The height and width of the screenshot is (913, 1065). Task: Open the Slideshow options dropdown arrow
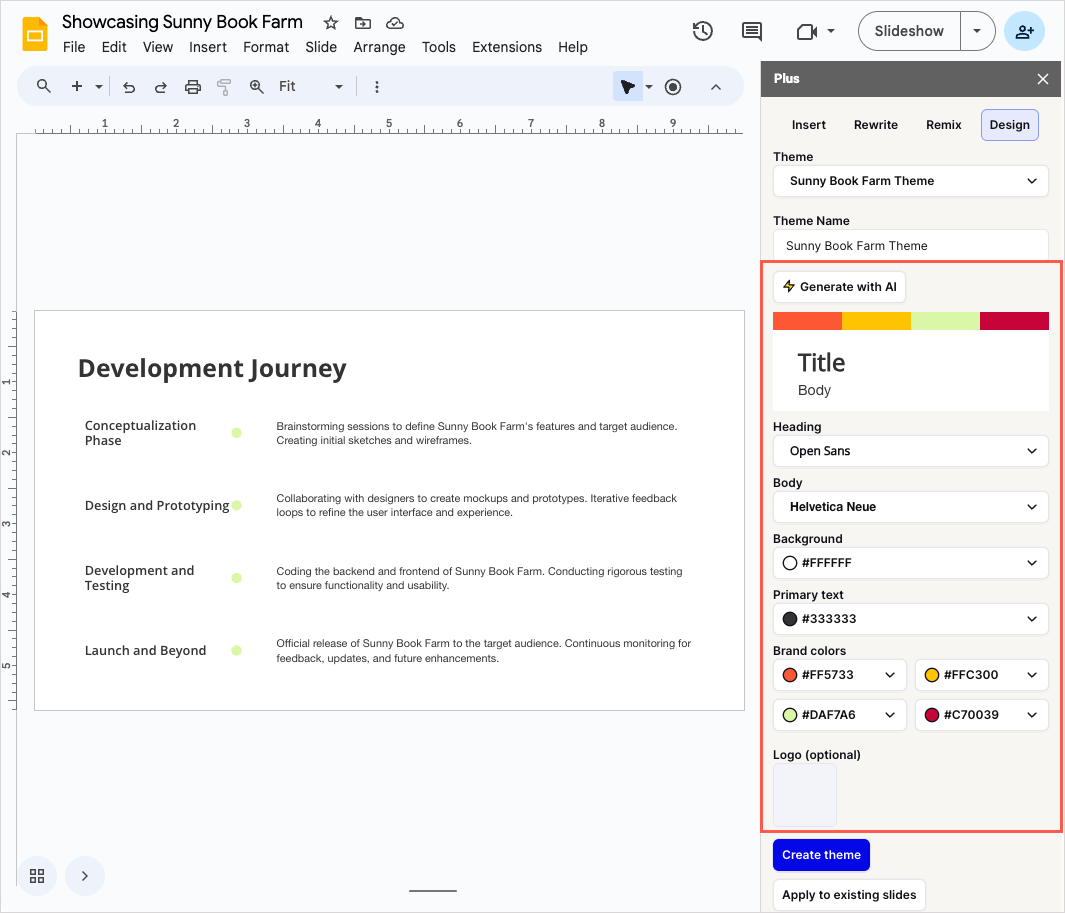click(x=977, y=31)
